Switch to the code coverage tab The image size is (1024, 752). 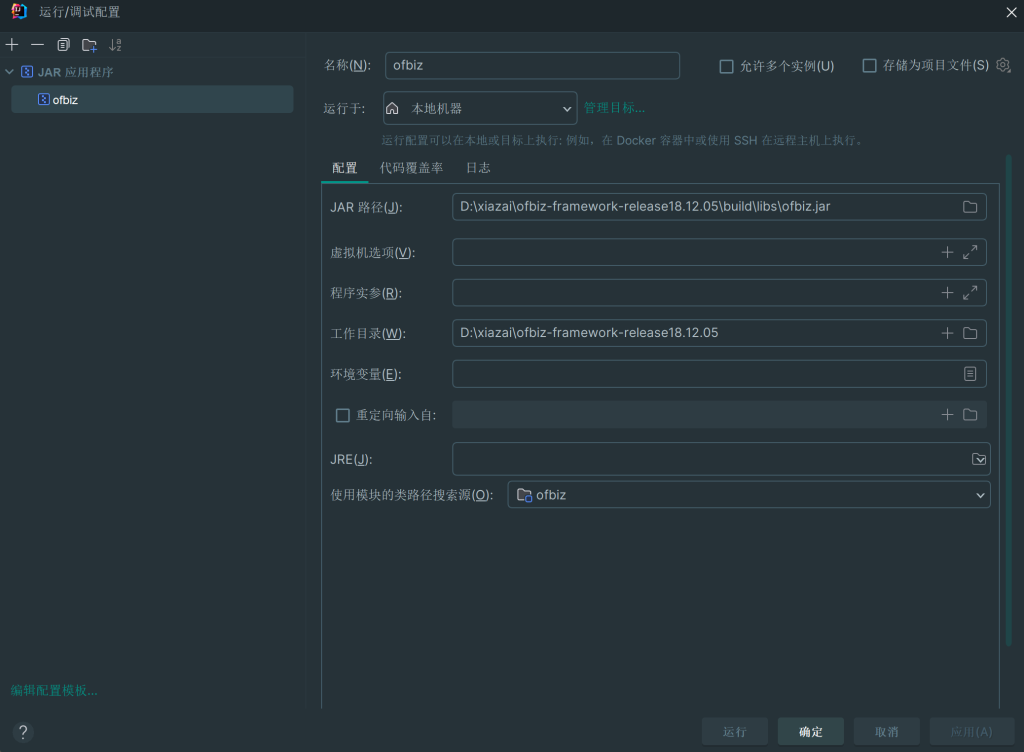click(411, 168)
